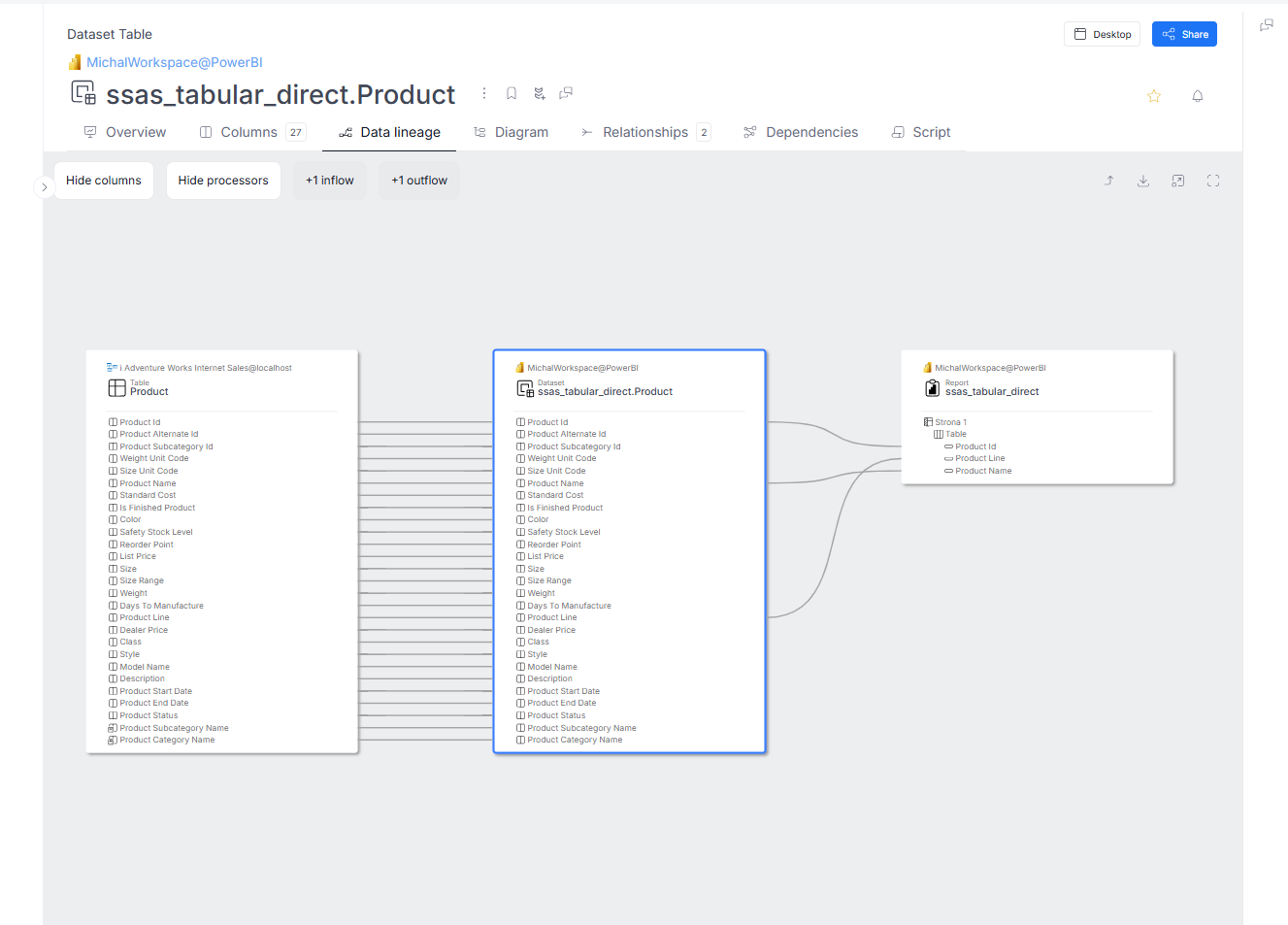This screenshot has width=1288, height=925.
Task: Click the icon right of the bookmark
Action: pos(540,93)
